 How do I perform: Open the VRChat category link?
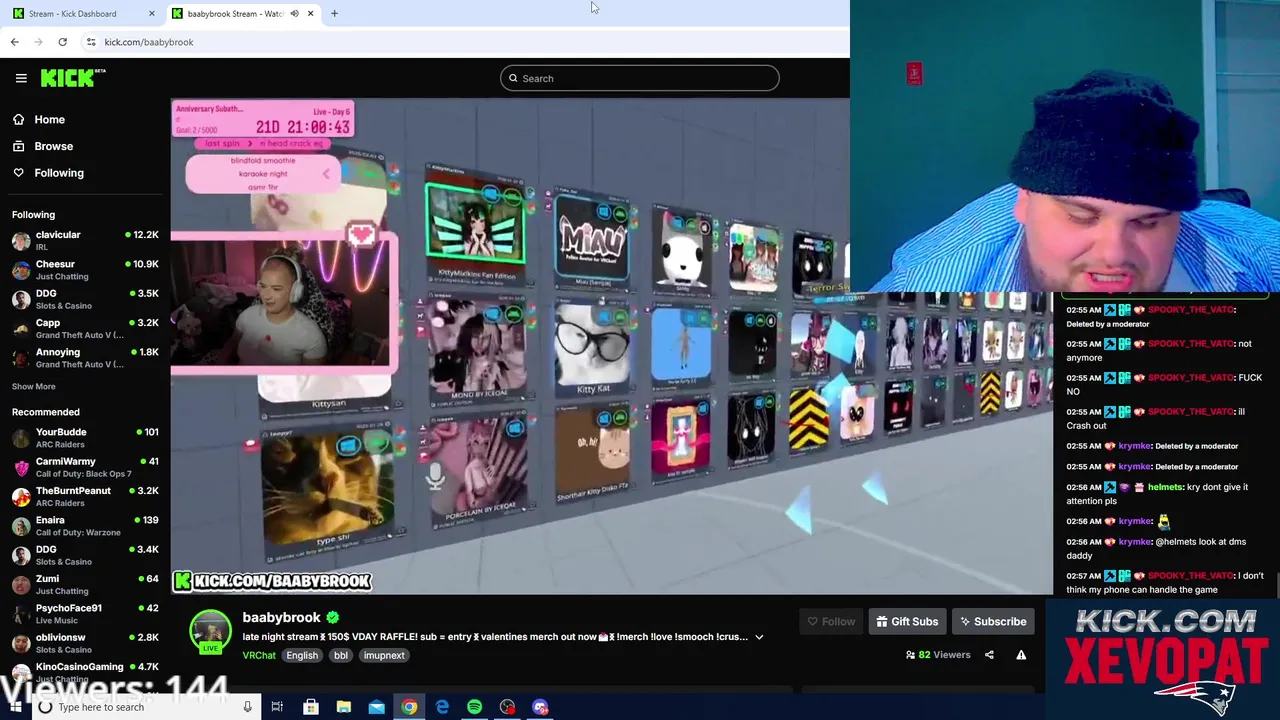[259, 656]
